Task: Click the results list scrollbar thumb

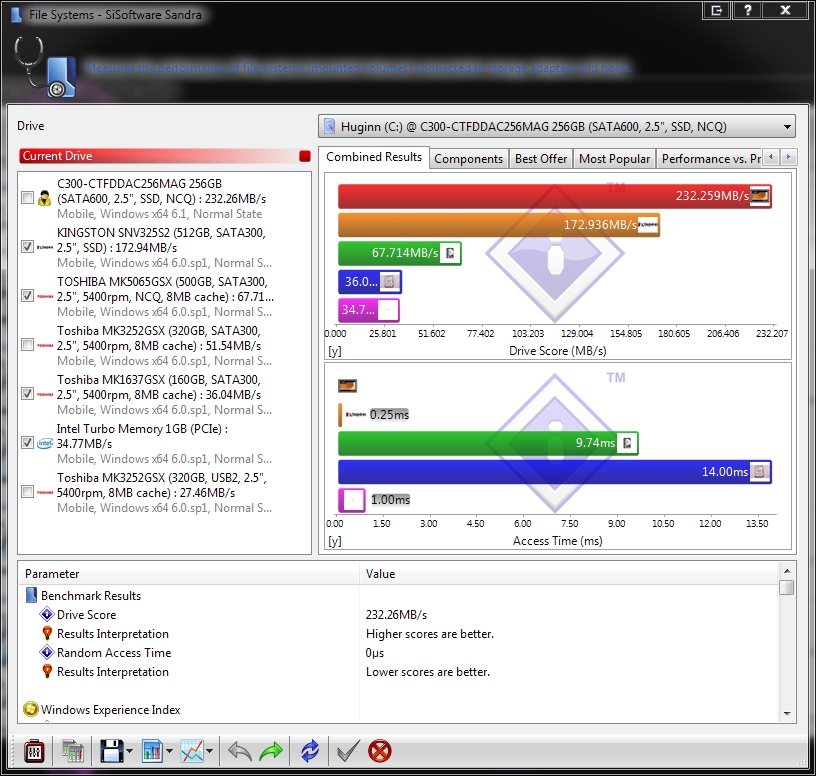Action: [x=787, y=587]
